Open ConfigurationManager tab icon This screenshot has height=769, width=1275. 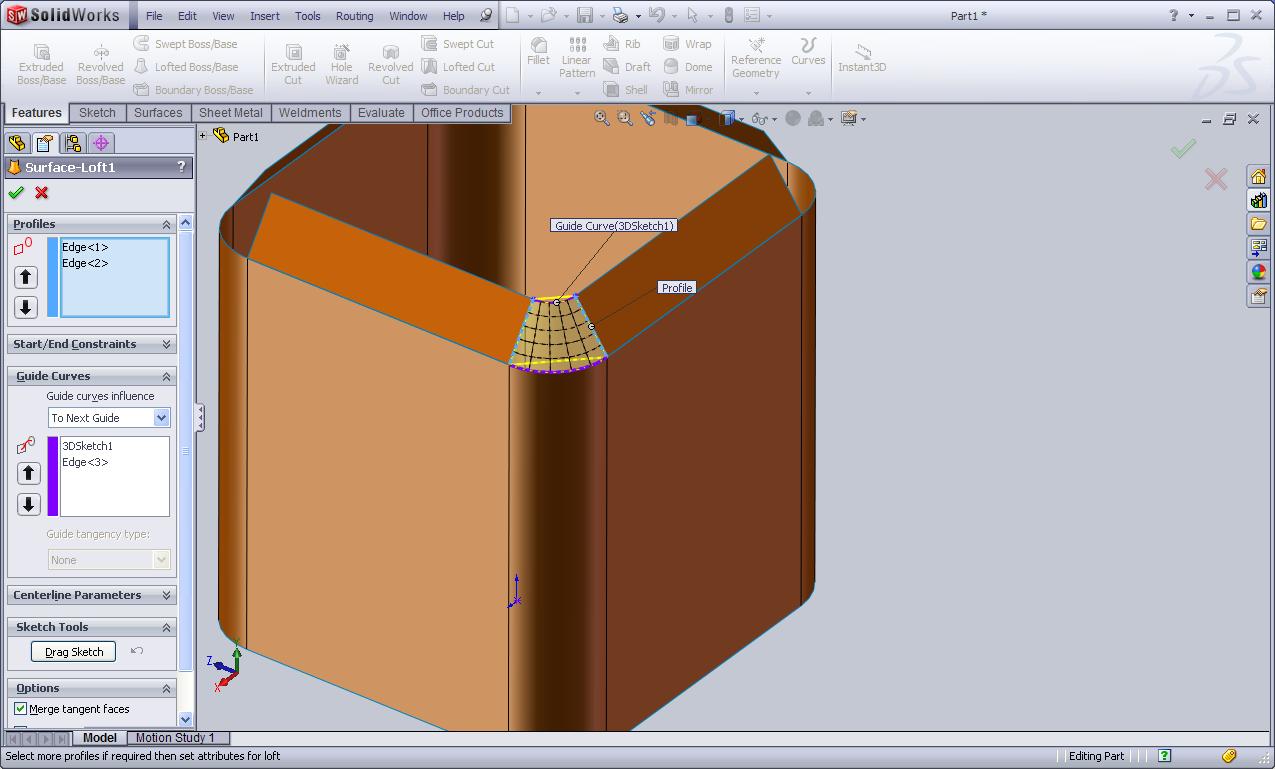point(73,143)
